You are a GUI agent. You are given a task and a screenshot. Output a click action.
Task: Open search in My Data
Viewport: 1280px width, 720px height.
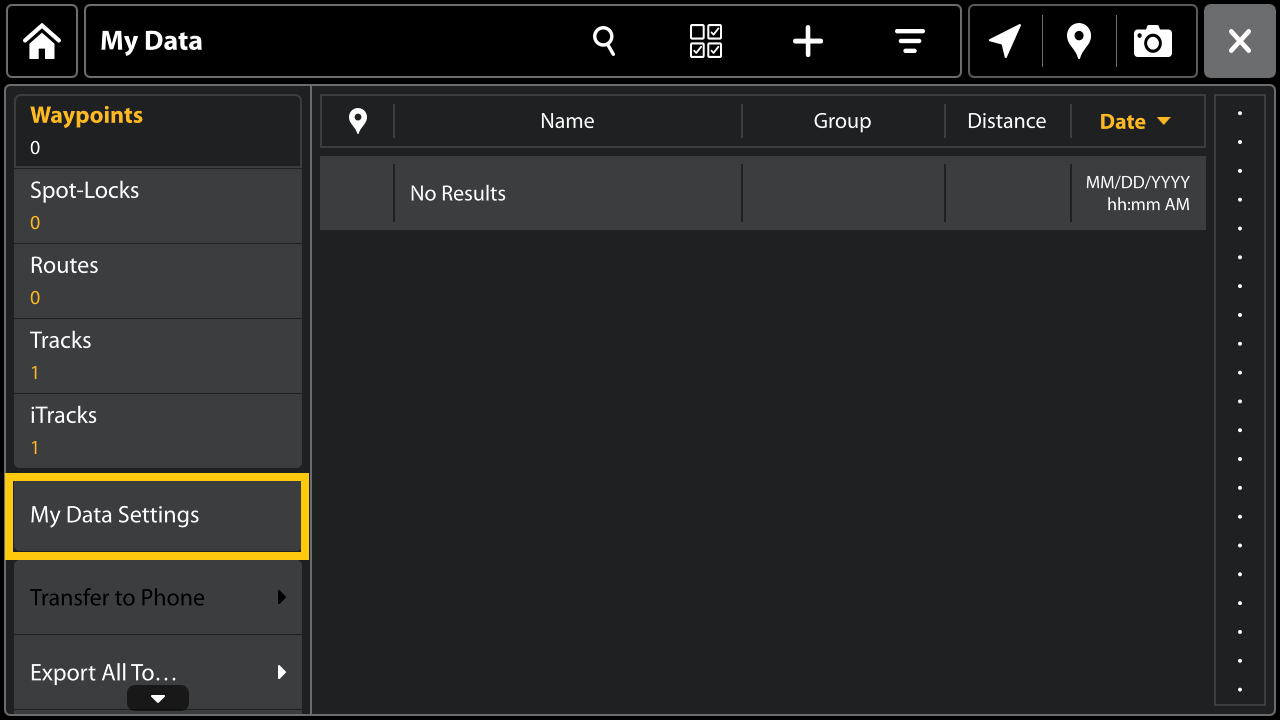604,41
